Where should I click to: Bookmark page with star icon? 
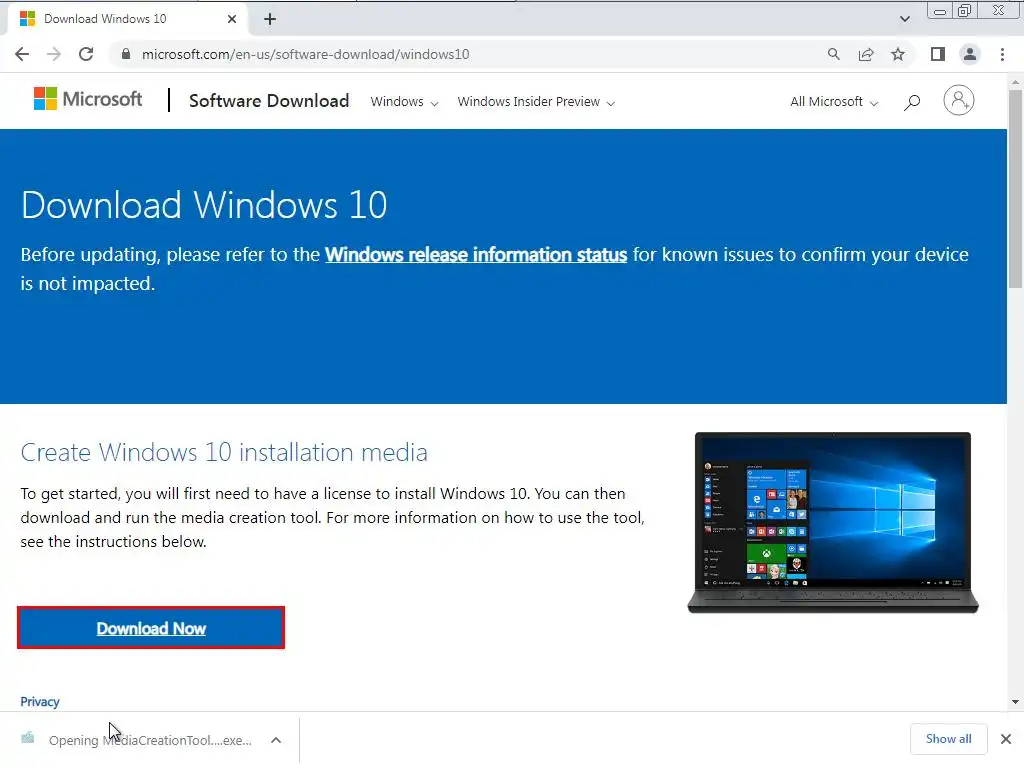click(898, 54)
